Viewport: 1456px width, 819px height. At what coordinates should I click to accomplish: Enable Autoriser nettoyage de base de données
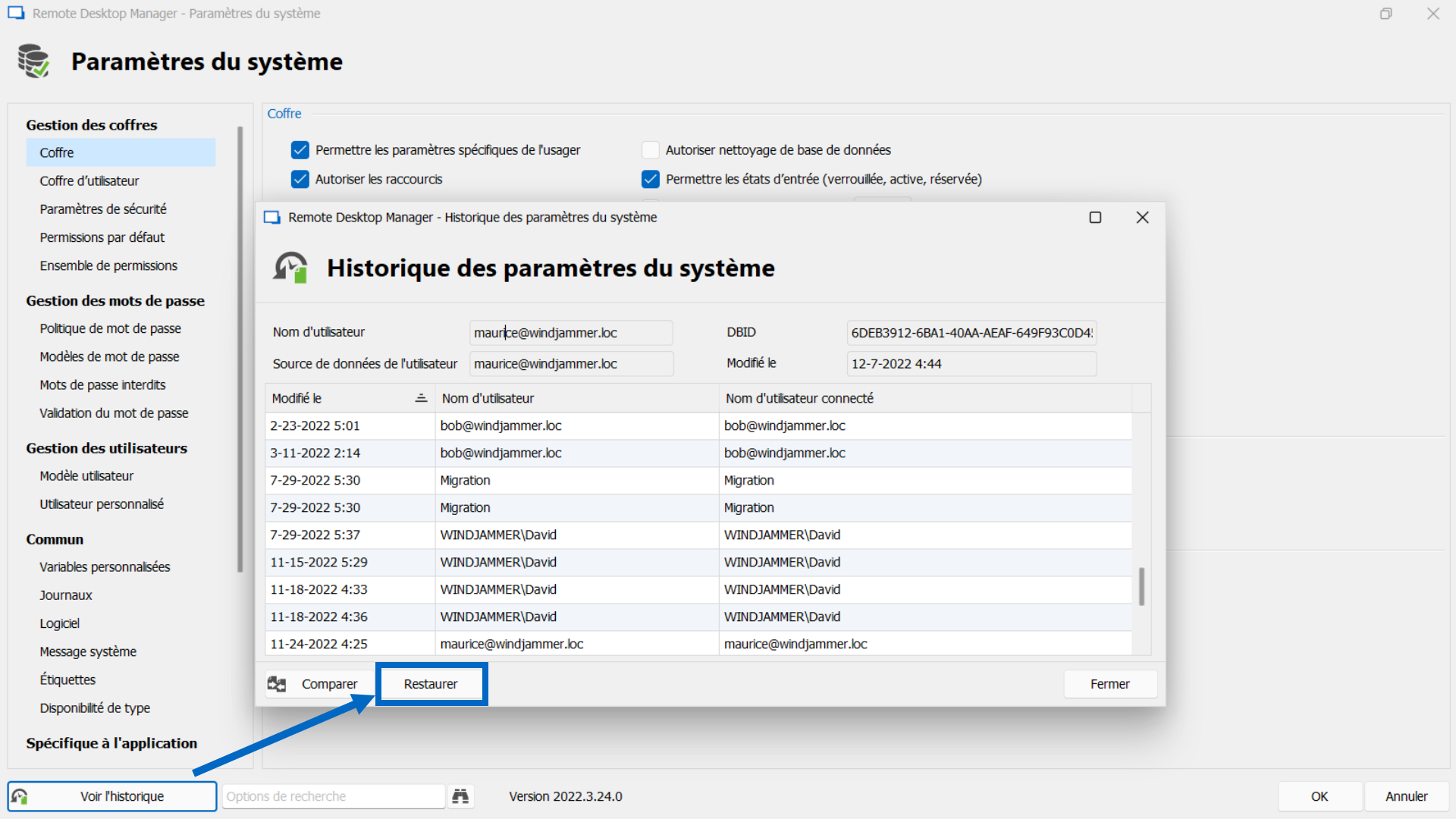650,149
